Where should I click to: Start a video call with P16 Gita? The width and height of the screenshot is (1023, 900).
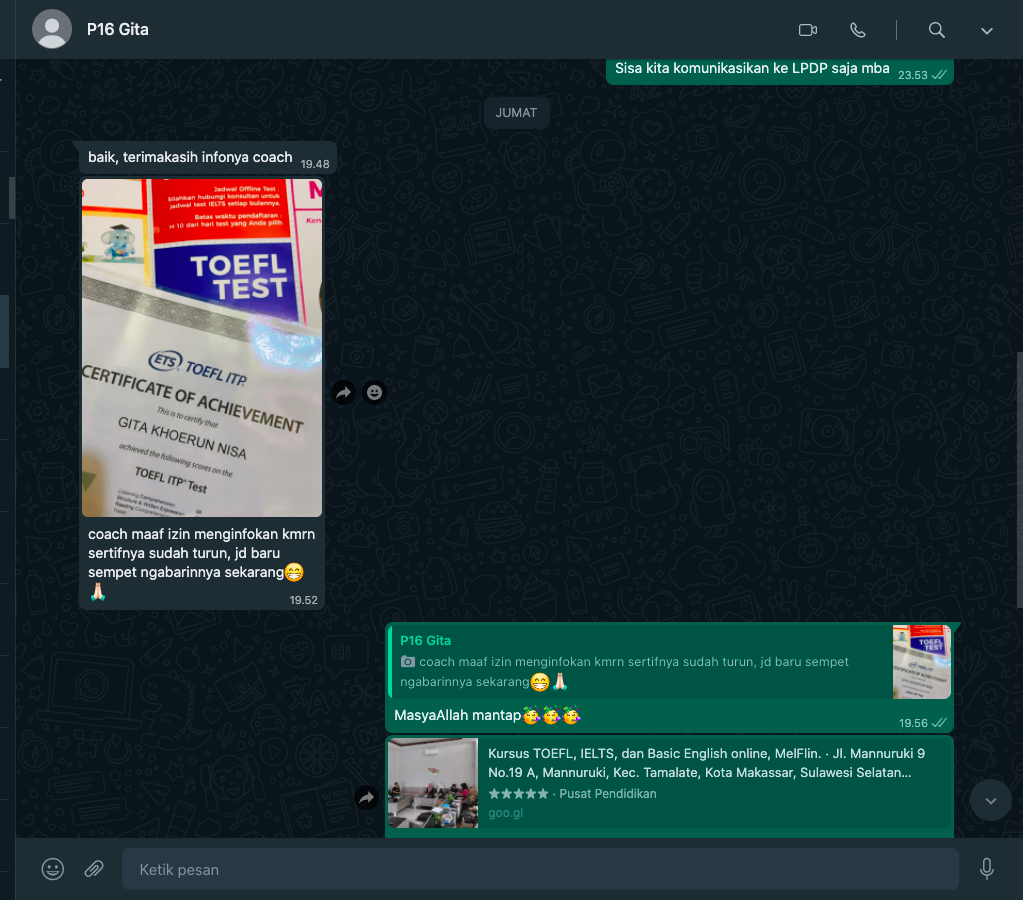pyautogui.click(x=808, y=30)
